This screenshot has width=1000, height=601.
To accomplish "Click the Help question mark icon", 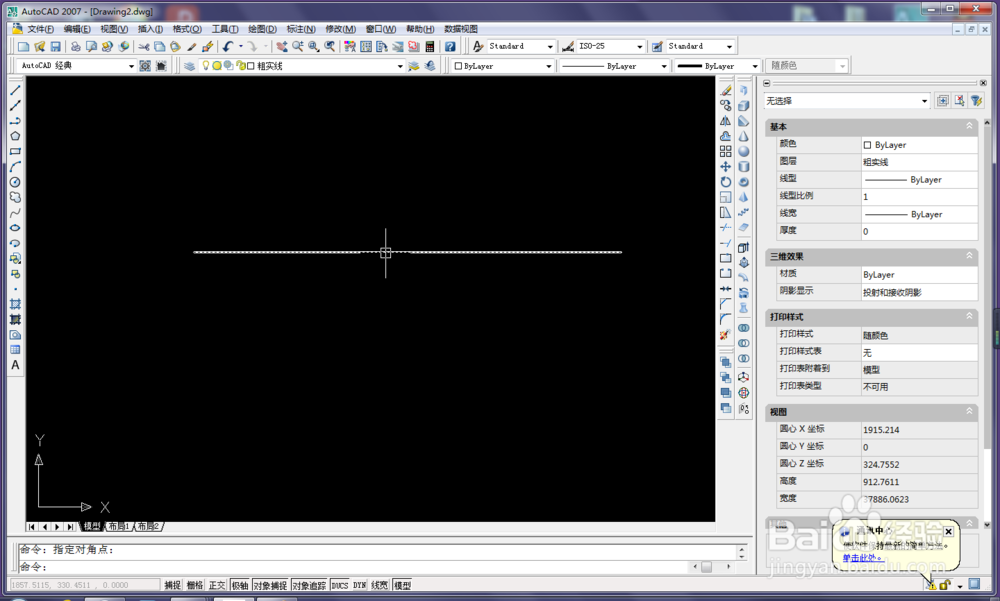I will 450,47.
